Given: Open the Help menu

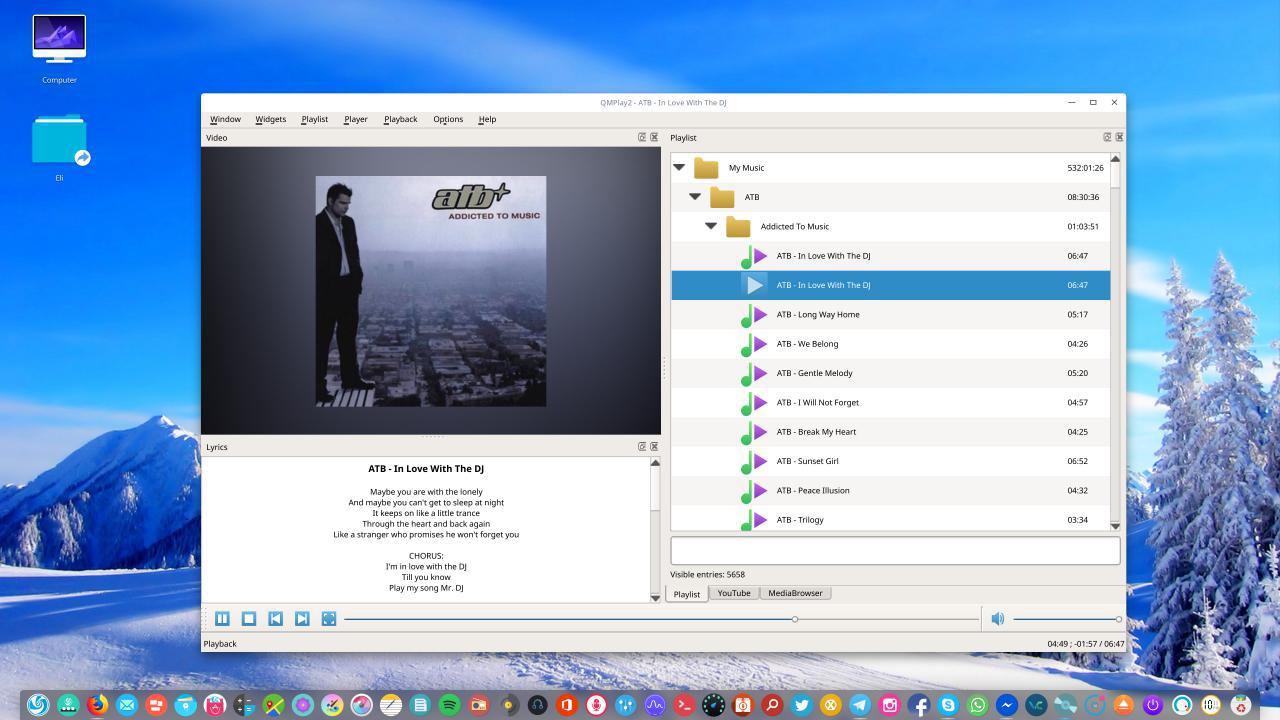Looking at the screenshot, I should [x=487, y=119].
